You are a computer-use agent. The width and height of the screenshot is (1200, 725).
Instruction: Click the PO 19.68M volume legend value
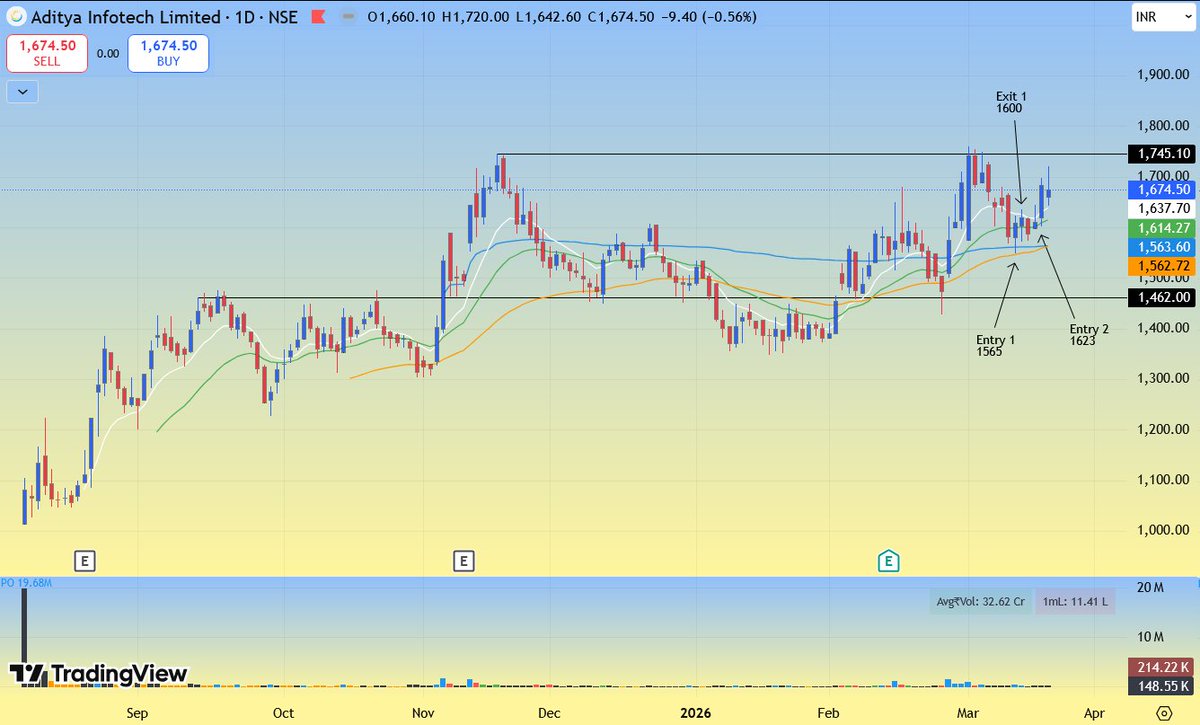click(26, 582)
